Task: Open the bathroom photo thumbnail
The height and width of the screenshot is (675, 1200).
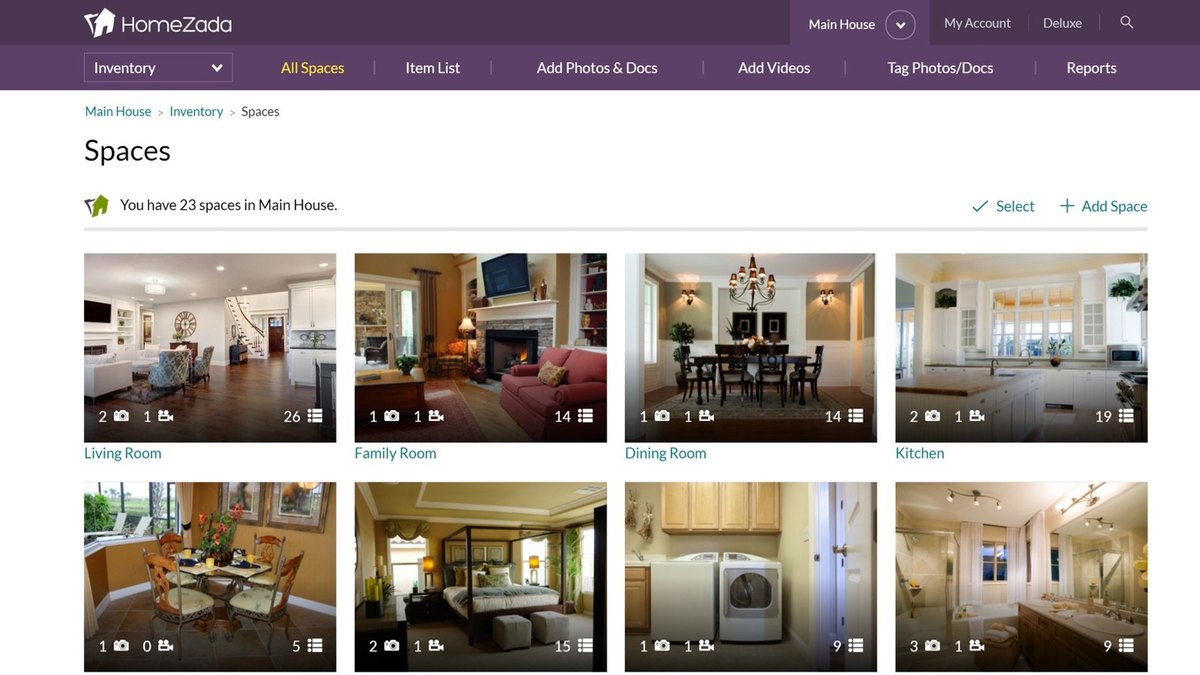Action: click(x=1021, y=577)
